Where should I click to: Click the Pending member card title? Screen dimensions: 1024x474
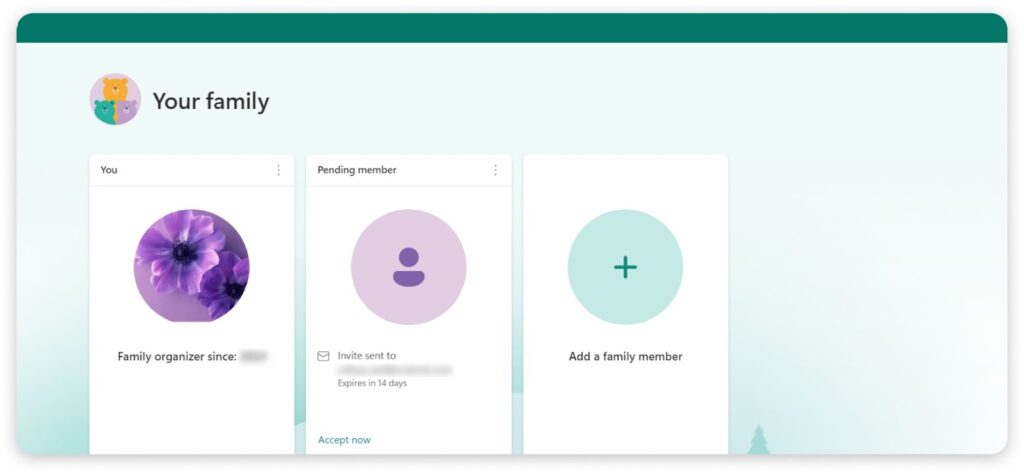(357, 170)
